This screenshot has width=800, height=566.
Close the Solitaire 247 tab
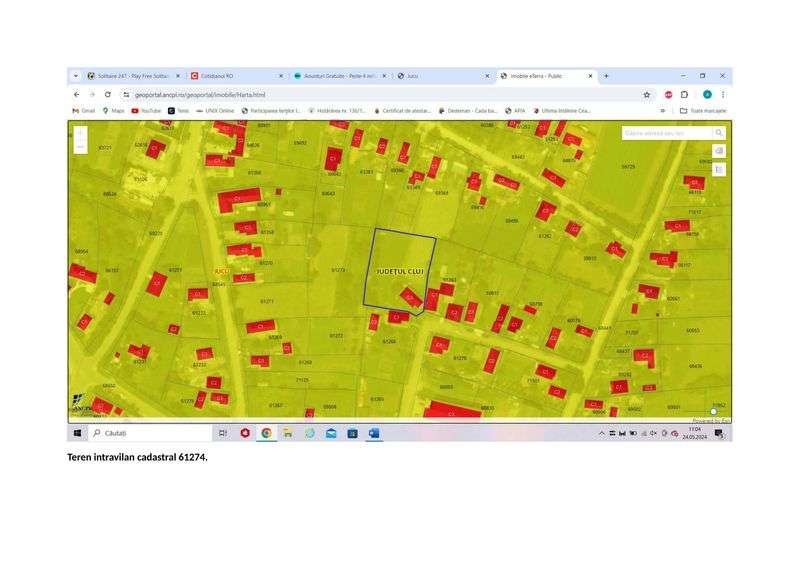pyautogui.click(x=178, y=76)
